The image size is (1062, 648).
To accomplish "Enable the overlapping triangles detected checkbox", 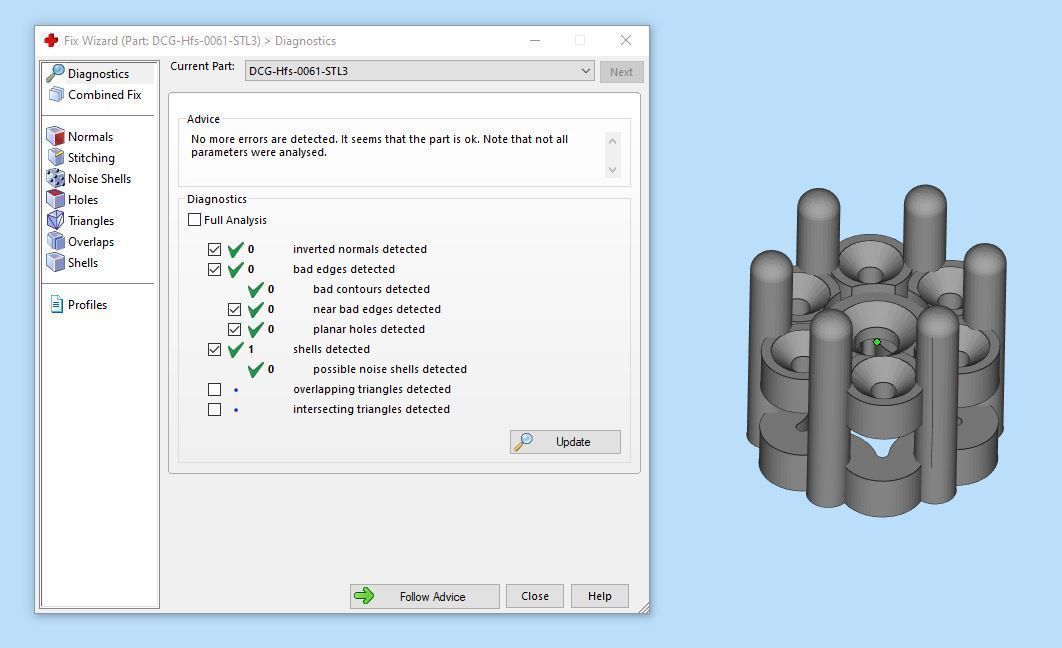I will (x=215, y=389).
